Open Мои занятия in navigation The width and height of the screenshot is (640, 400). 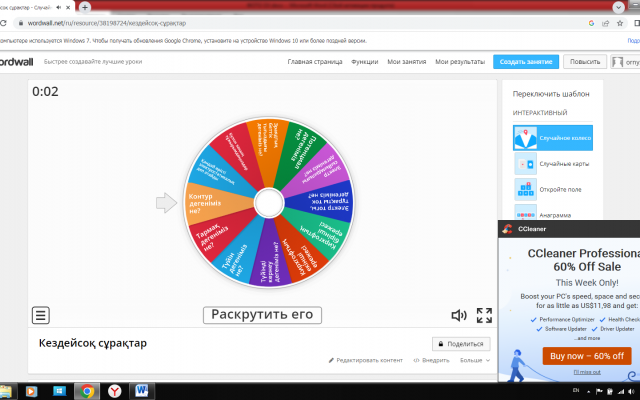pos(407,61)
